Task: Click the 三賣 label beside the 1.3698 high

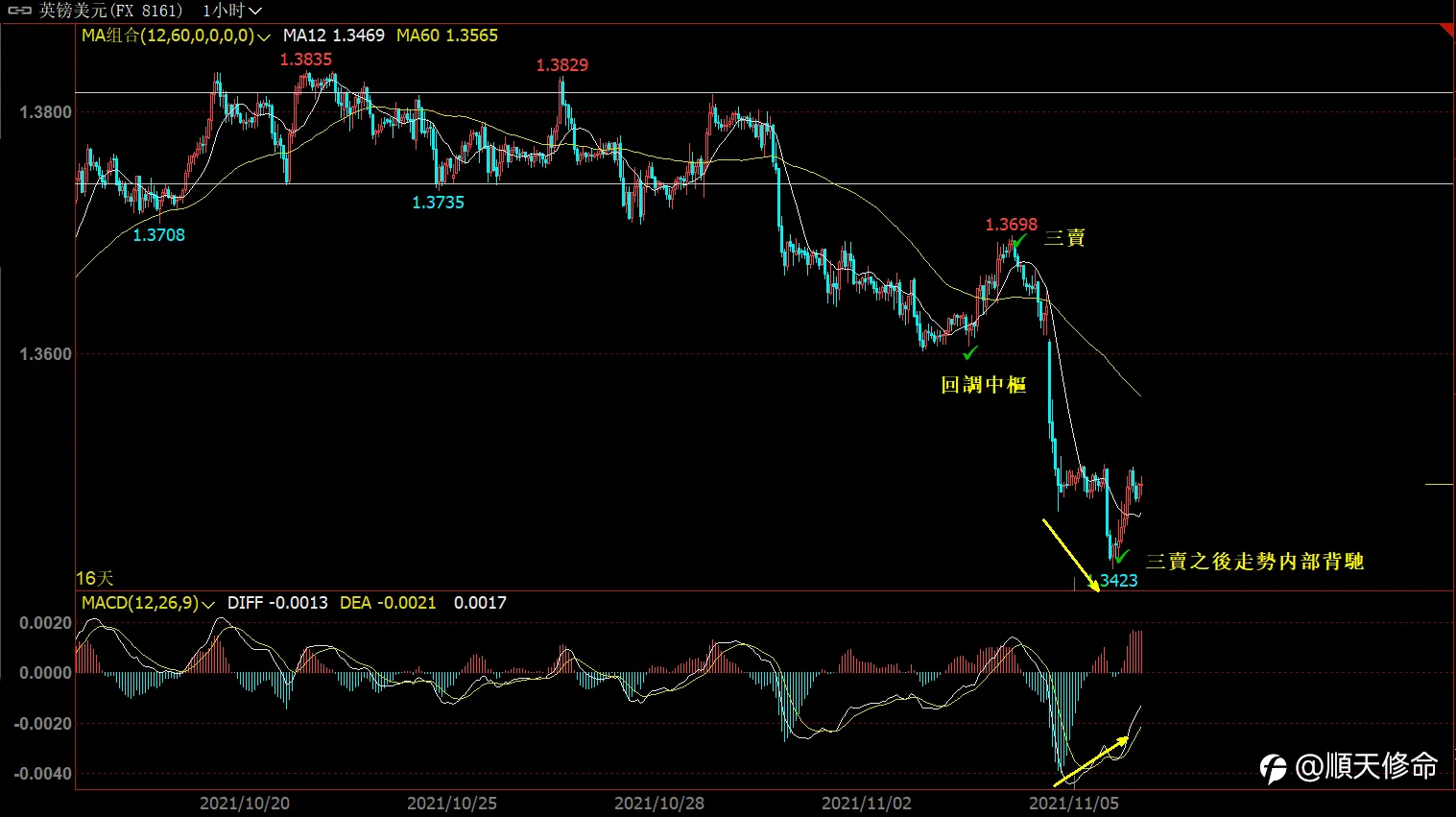Action: (x=1064, y=237)
